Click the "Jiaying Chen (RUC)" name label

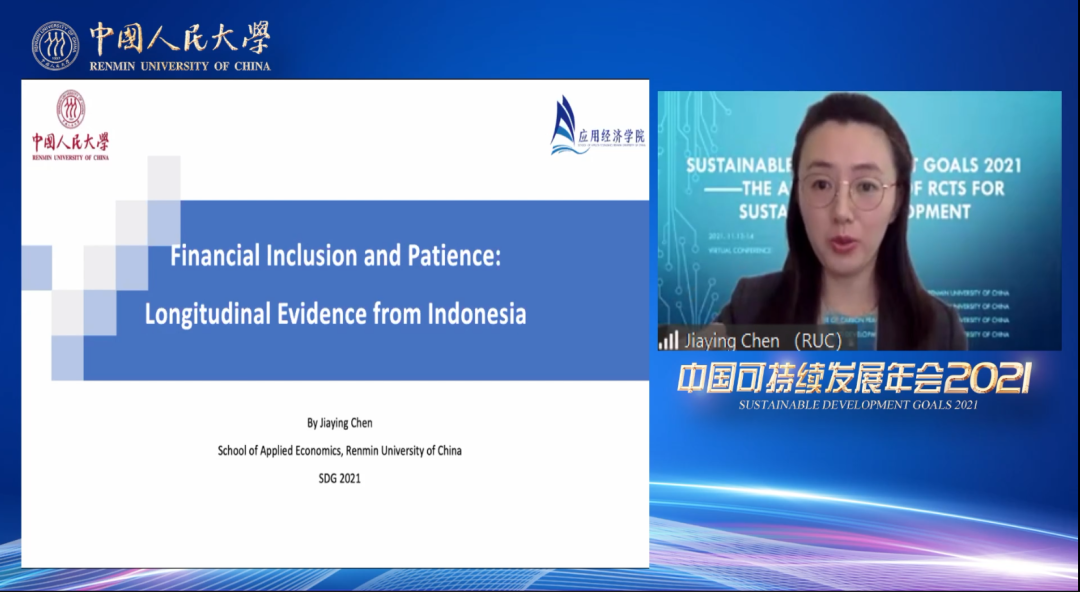point(762,341)
